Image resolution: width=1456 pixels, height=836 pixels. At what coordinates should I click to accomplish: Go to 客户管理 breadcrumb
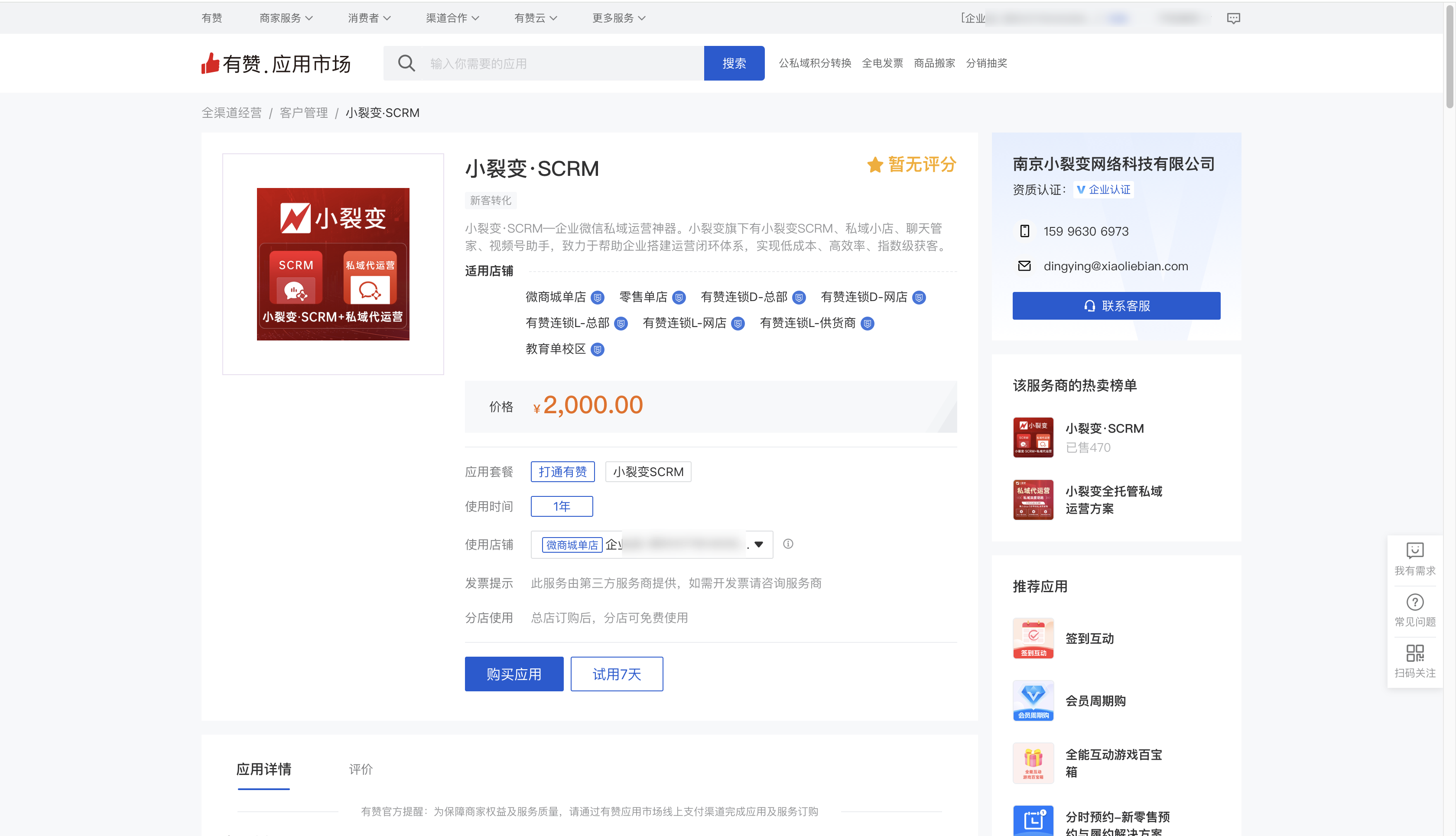pos(303,113)
